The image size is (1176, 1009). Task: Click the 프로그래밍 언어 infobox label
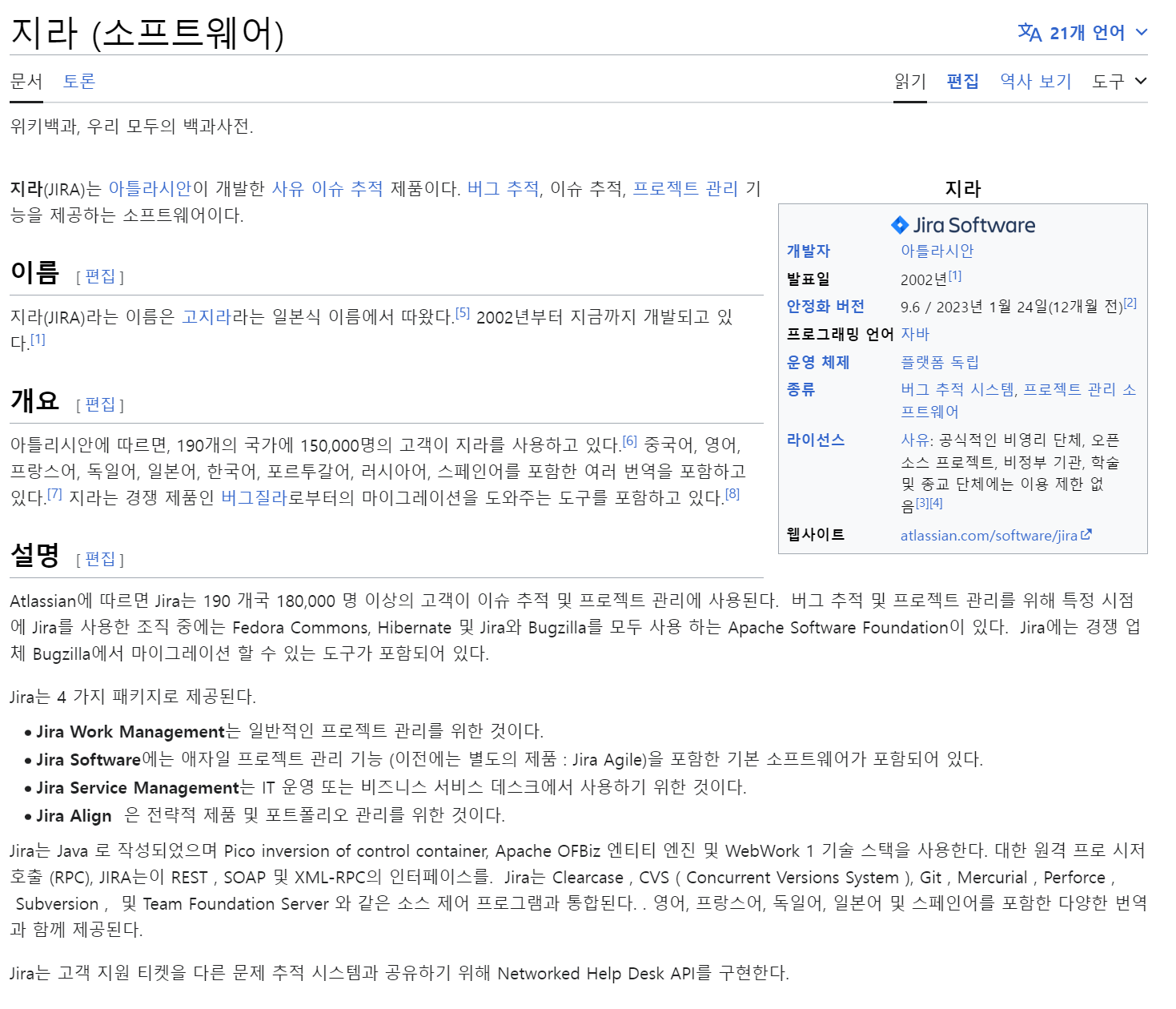840,334
